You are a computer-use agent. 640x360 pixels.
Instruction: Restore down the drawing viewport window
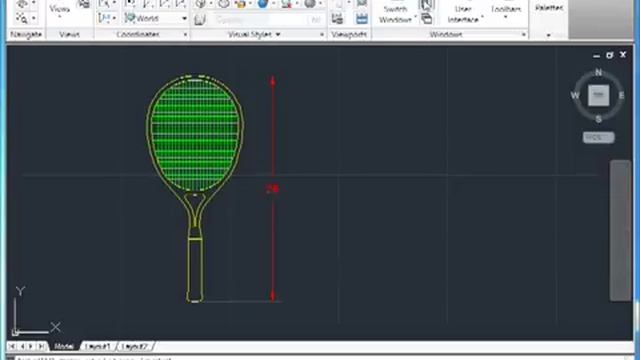coord(610,55)
